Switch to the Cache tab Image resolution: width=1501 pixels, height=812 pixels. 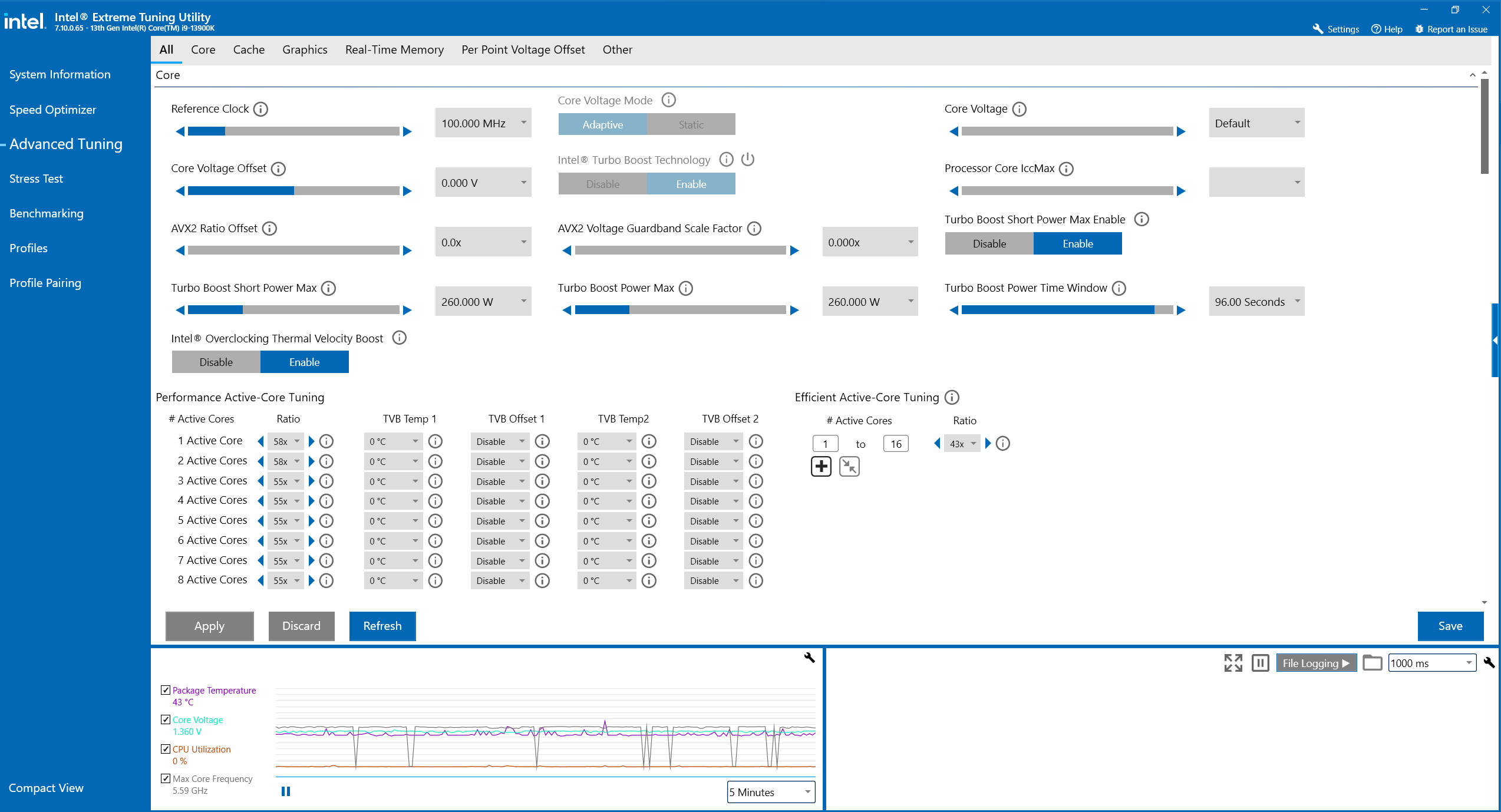[x=248, y=49]
